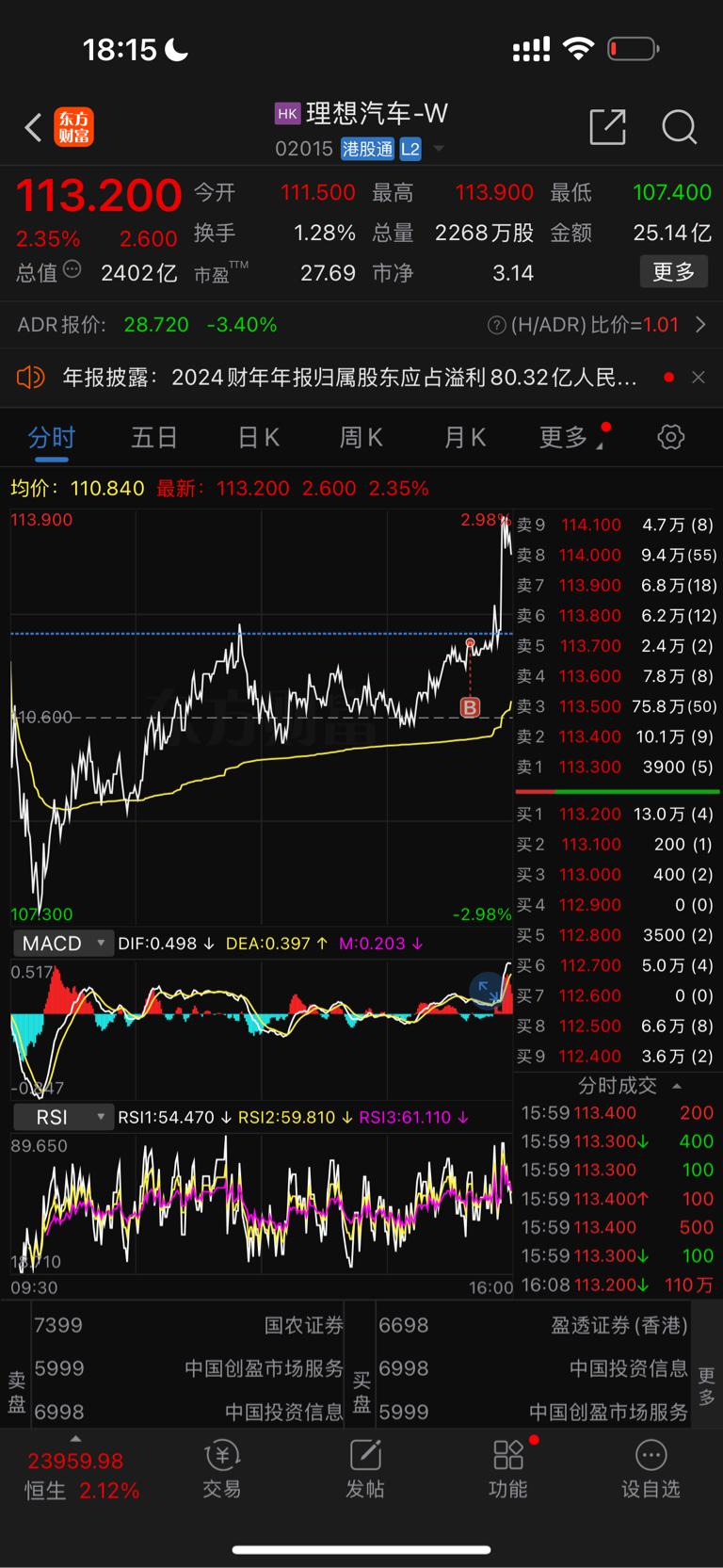The width and height of the screenshot is (723, 1568).
Task: Tap the back arrow icon
Action: (33, 127)
